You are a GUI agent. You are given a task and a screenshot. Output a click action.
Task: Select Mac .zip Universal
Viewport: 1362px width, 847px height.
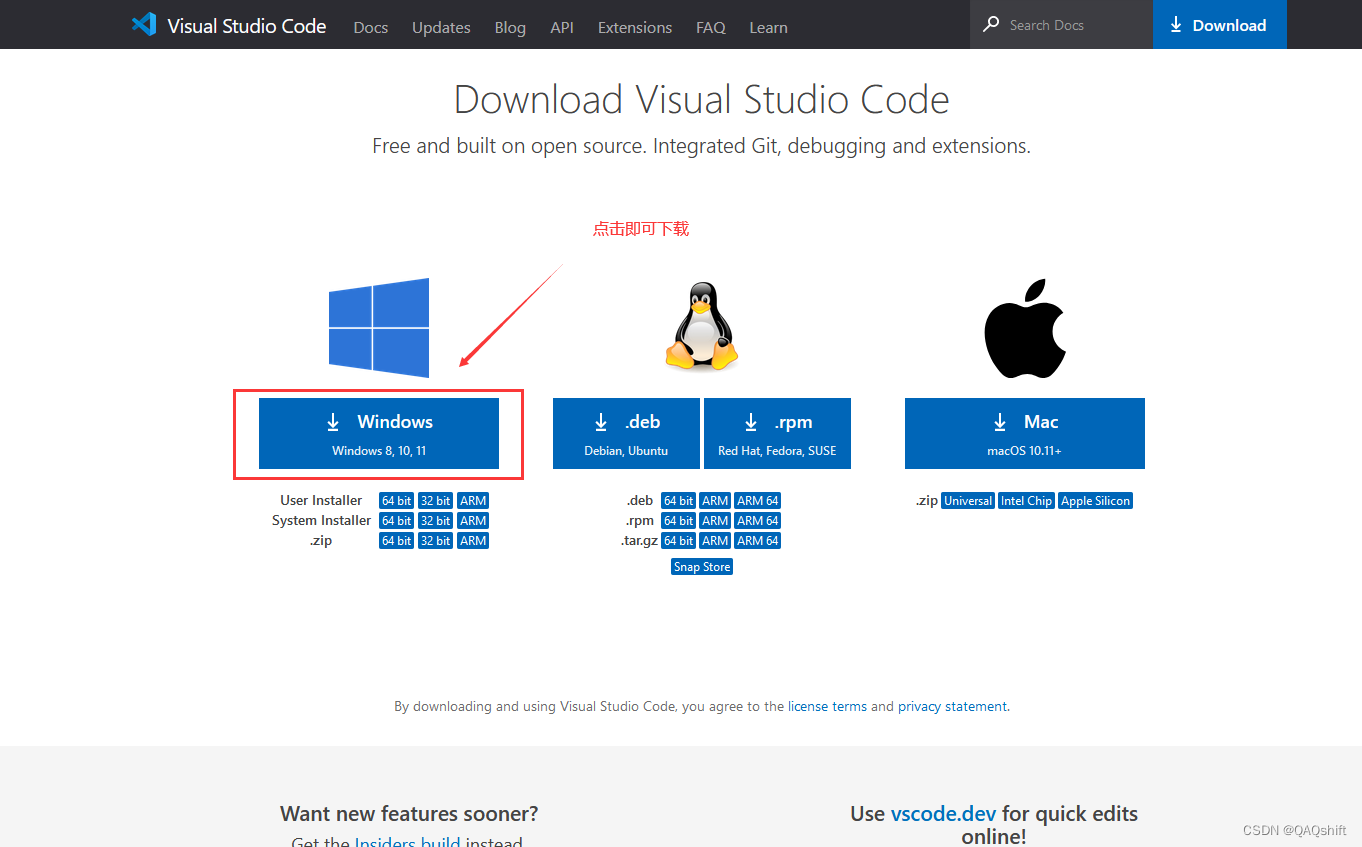968,501
